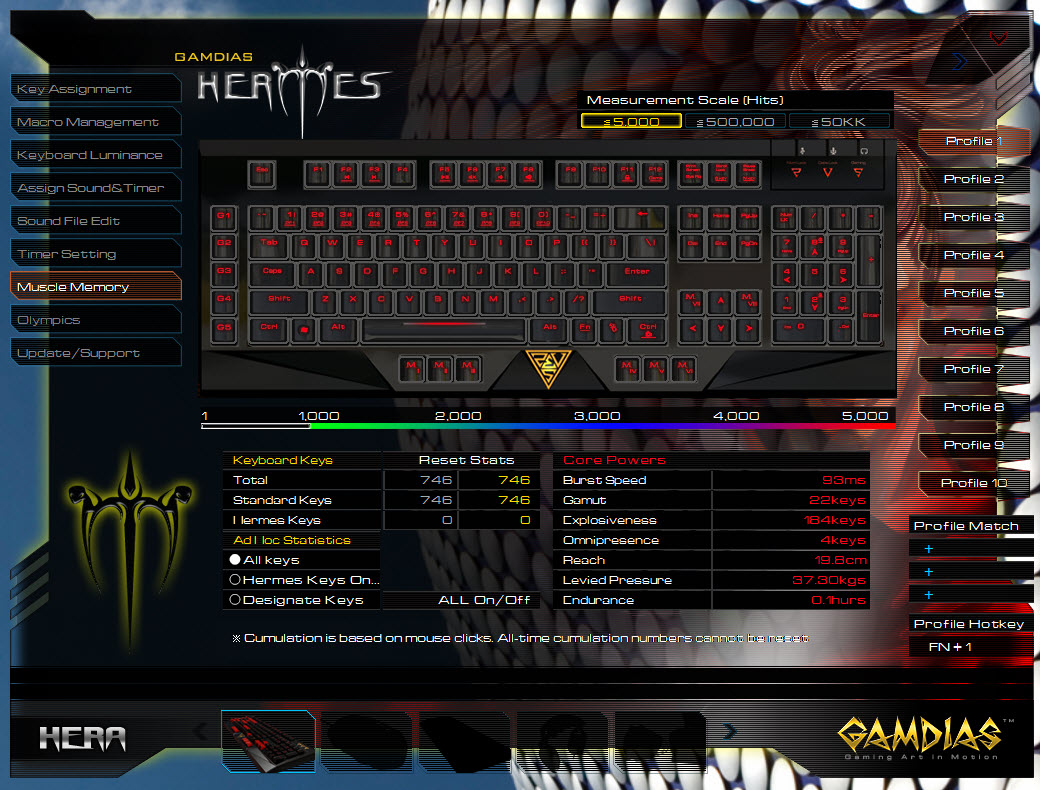Switch to Profile 5 tab
The width and height of the screenshot is (1040, 790).
(x=973, y=293)
